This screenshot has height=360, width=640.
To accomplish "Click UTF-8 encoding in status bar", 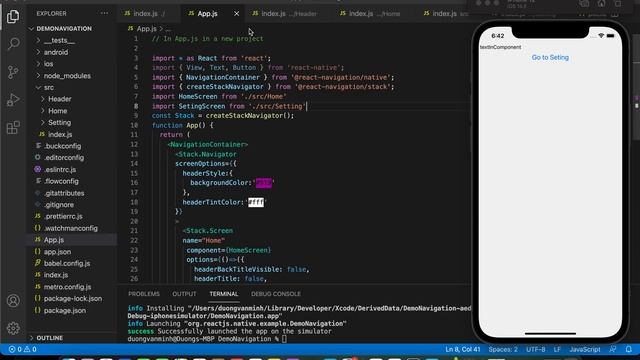I will 536,349.
